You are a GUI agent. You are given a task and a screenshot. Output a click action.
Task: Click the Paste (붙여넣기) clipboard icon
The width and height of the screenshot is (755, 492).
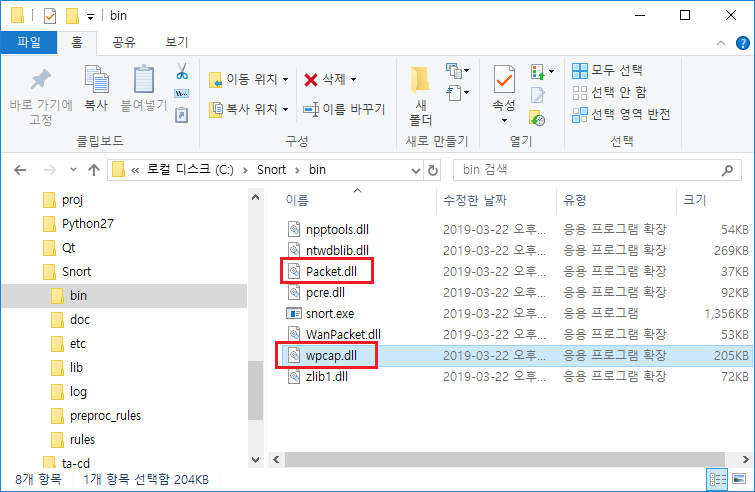pyautogui.click(x=144, y=80)
